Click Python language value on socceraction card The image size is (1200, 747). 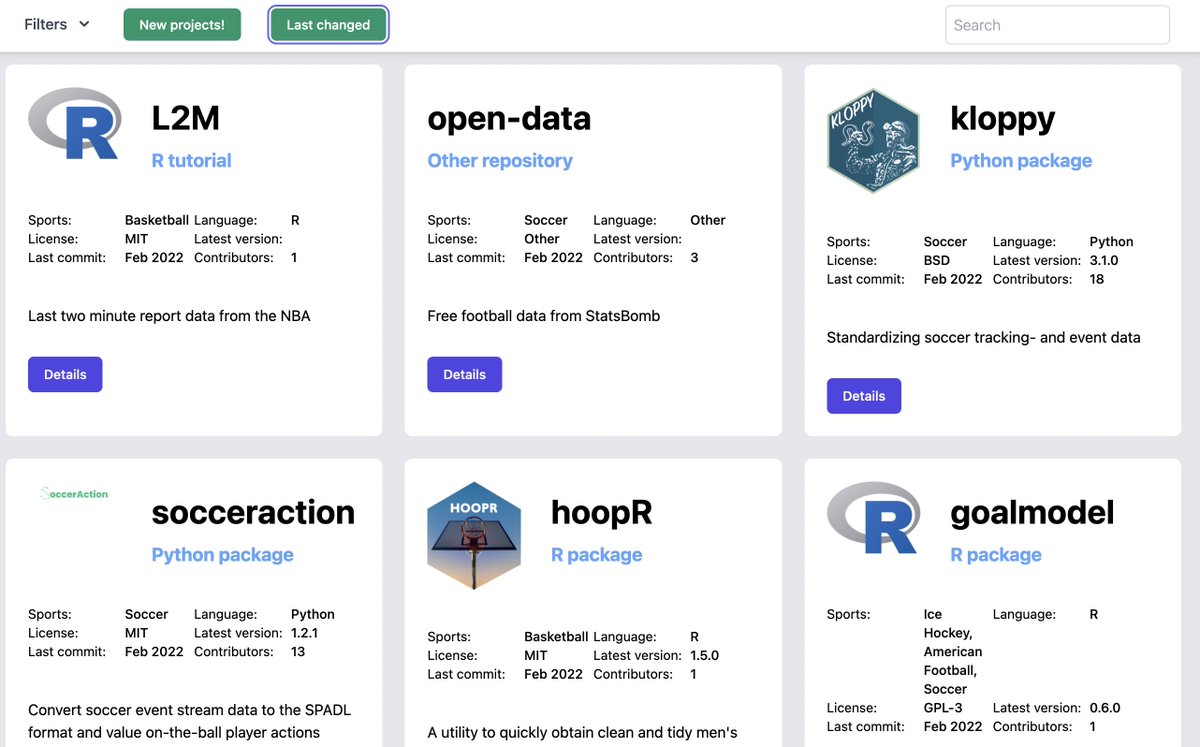(313, 614)
